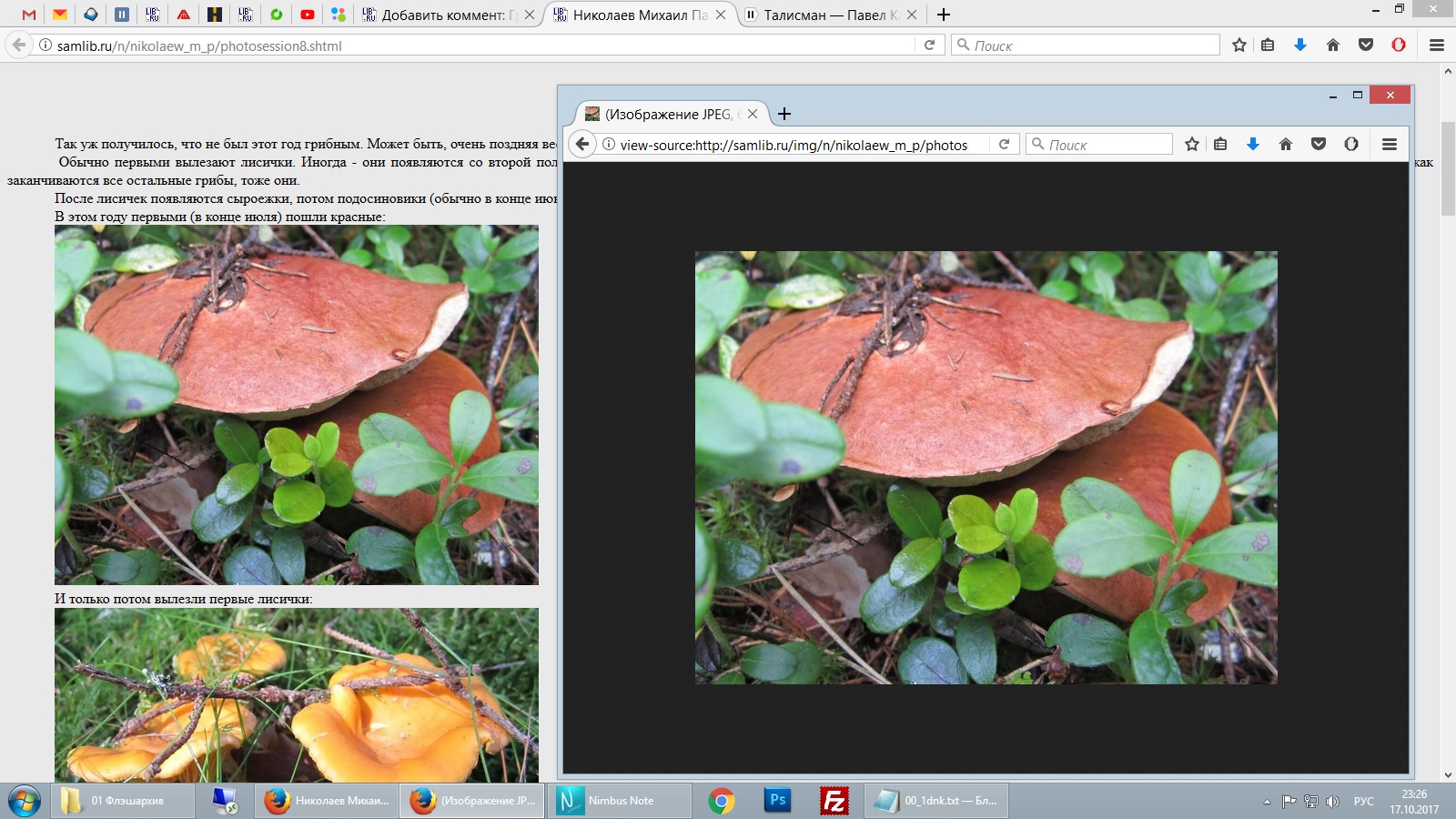The width and height of the screenshot is (1456, 819).
Task: Open the image window hamburger menu
Action: [x=1390, y=144]
